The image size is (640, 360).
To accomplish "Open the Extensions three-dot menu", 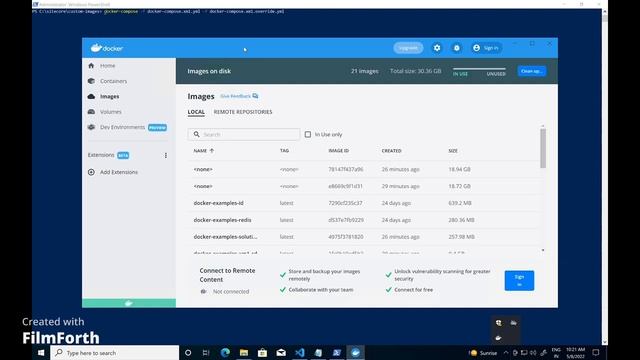I will tap(166, 156).
